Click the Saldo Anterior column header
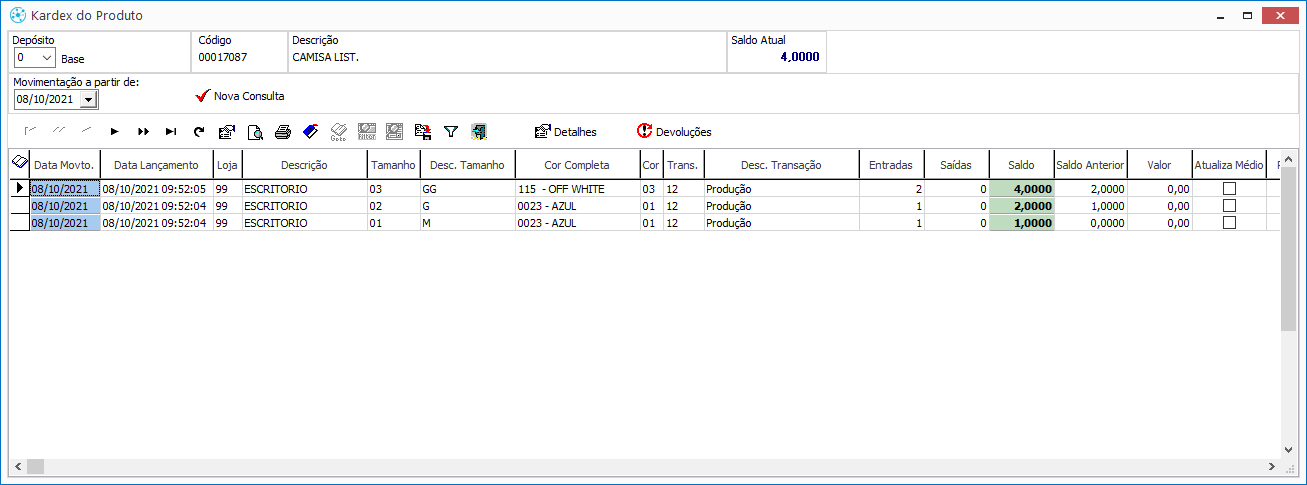1307x485 pixels. [x=1090, y=165]
